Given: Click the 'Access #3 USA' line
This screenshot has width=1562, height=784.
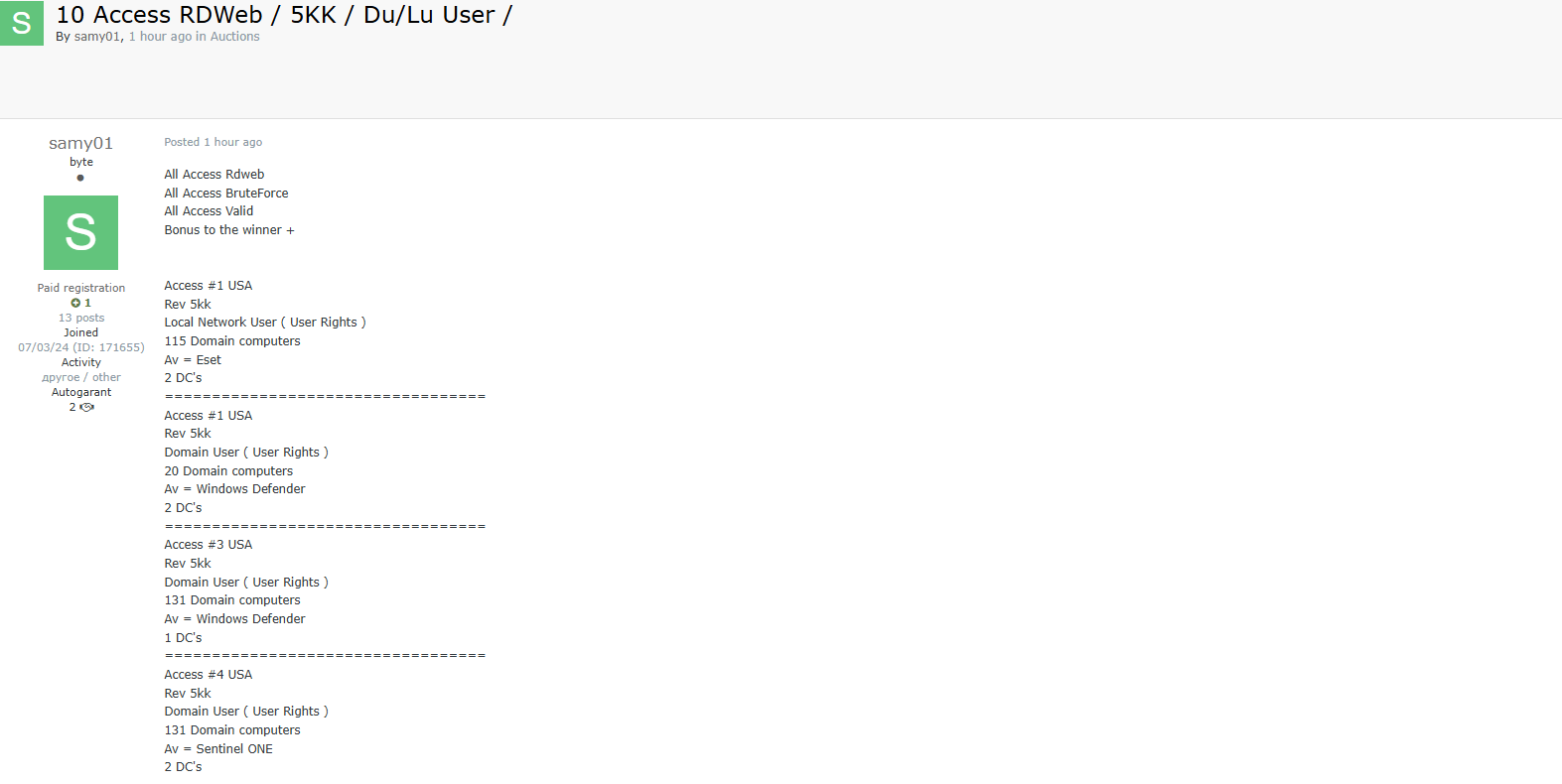Looking at the screenshot, I should click(x=209, y=545).
